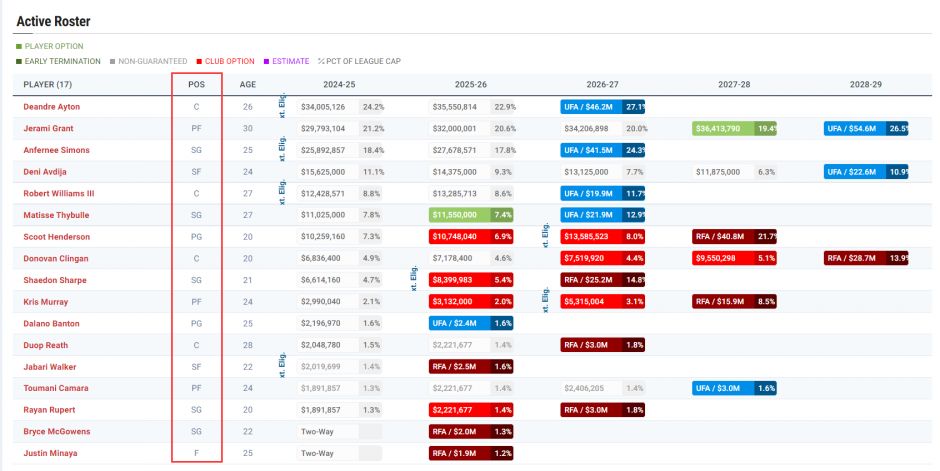The height and width of the screenshot is (471, 940).
Task: Click Grant's green $36,413,790 player option
Action: coord(734,128)
